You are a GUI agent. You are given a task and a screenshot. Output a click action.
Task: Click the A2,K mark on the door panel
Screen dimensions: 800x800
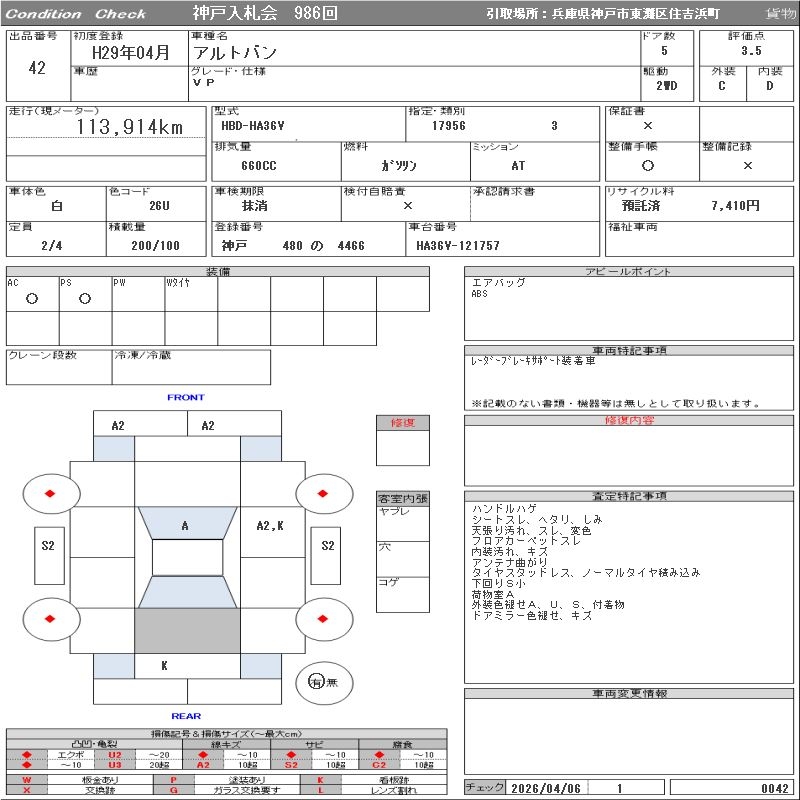270,526
